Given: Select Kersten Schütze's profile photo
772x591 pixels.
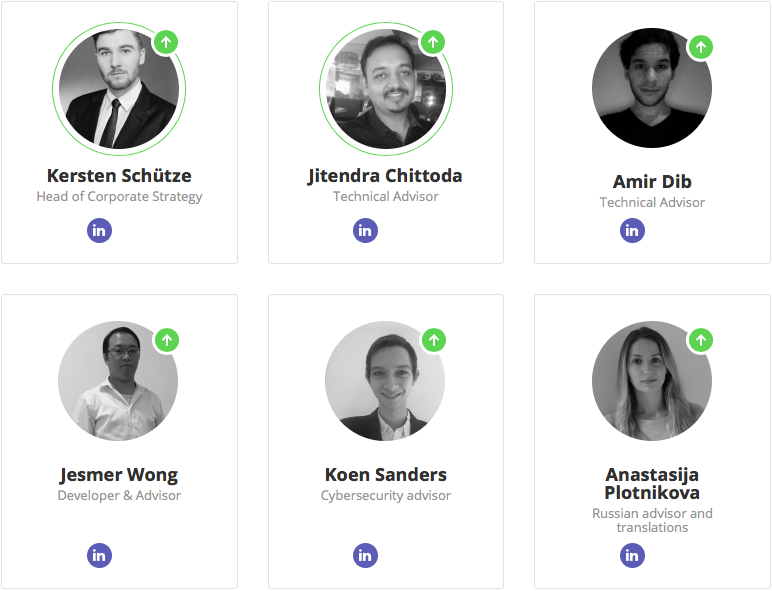Looking at the screenshot, I should tap(119, 89).
